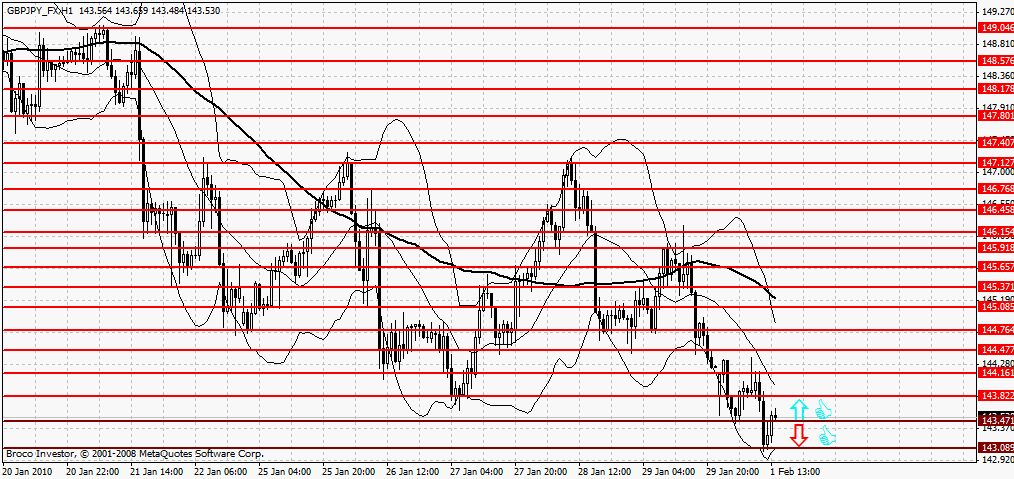Screen dimensions: 1014x479
Task: Click the cyan up arrow icon
Action: (798, 410)
